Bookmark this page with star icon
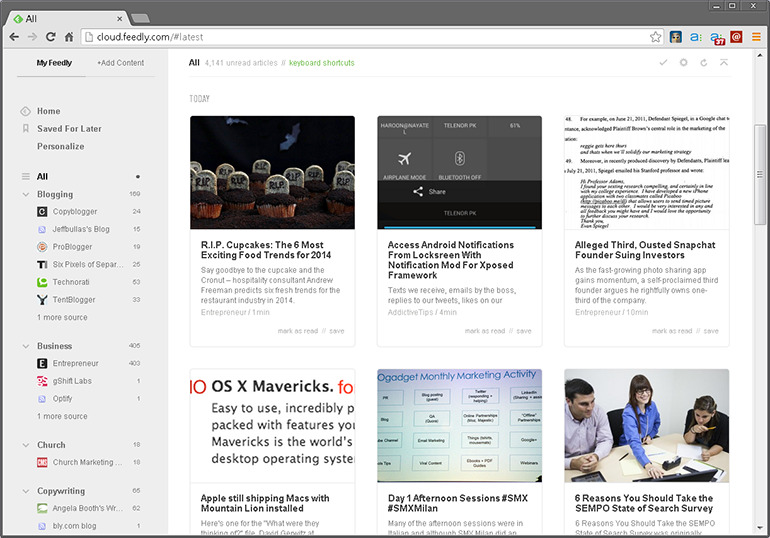770x538 pixels. coord(656,37)
